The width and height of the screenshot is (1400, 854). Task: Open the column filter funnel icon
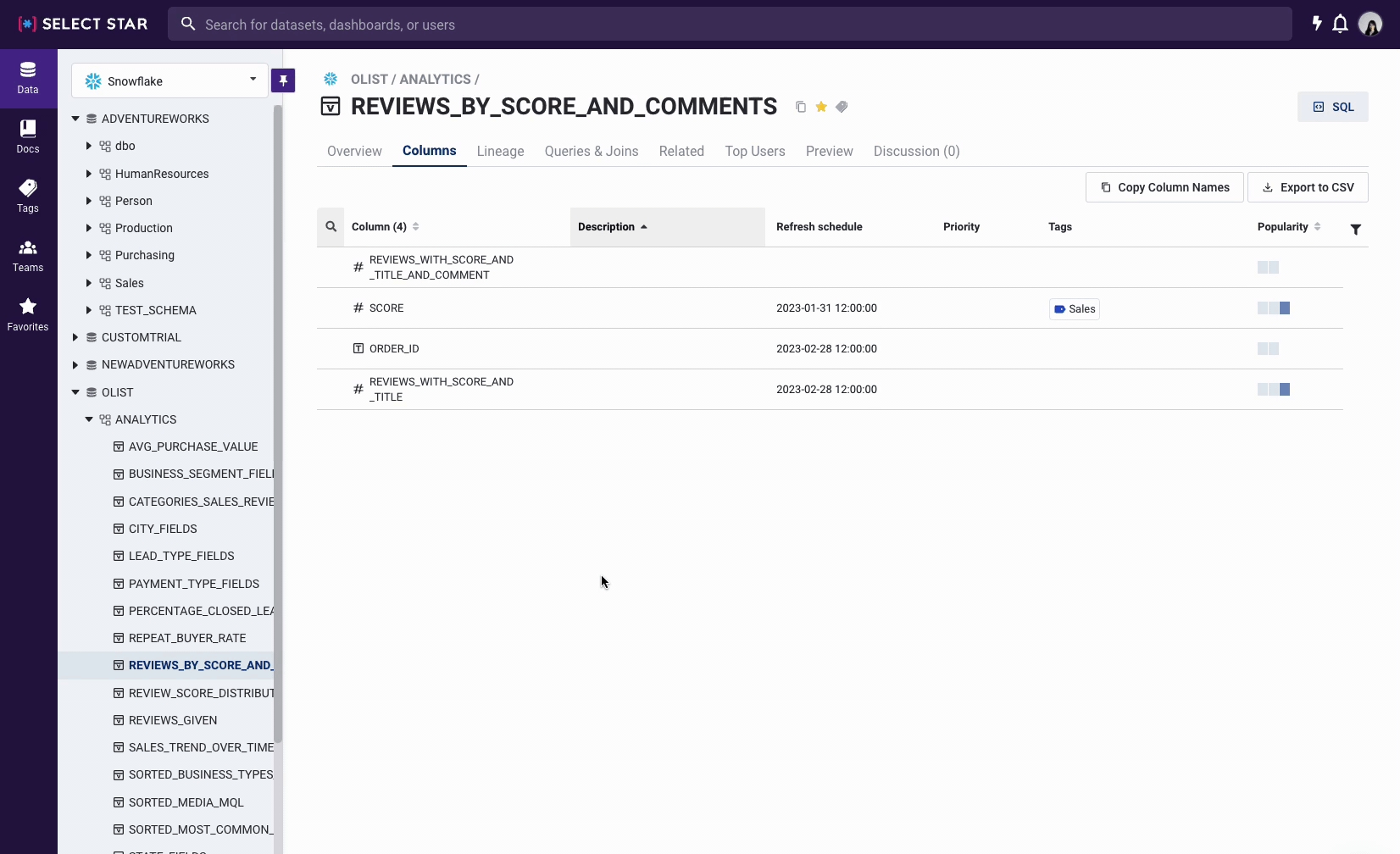point(1355,229)
